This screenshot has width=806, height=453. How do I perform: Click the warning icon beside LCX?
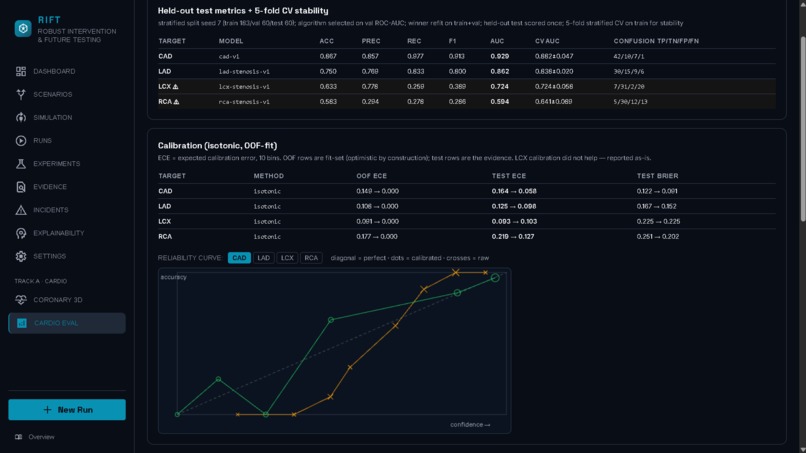(175, 87)
